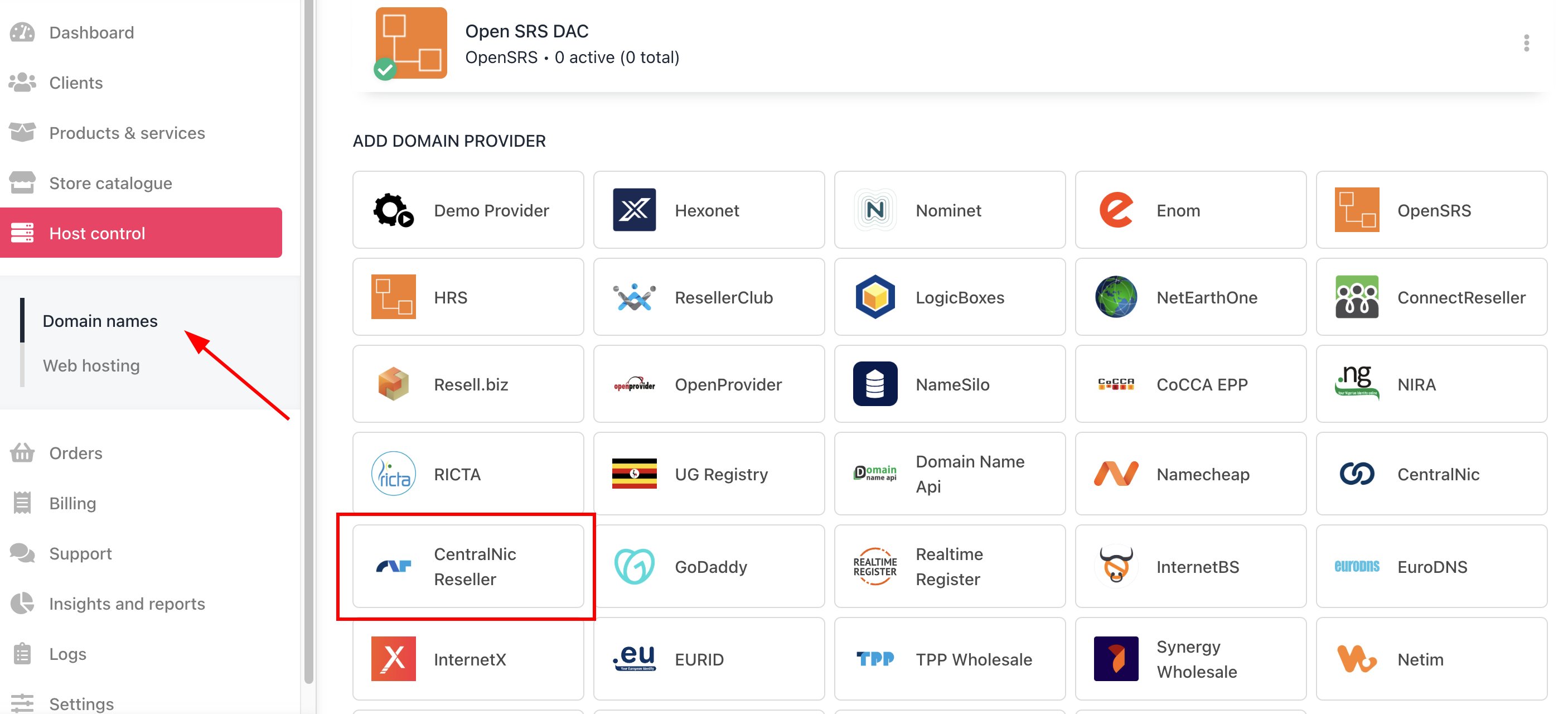This screenshot has height=714, width=1568.
Task: Open the Settings sliders icon
Action: tap(22, 703)
